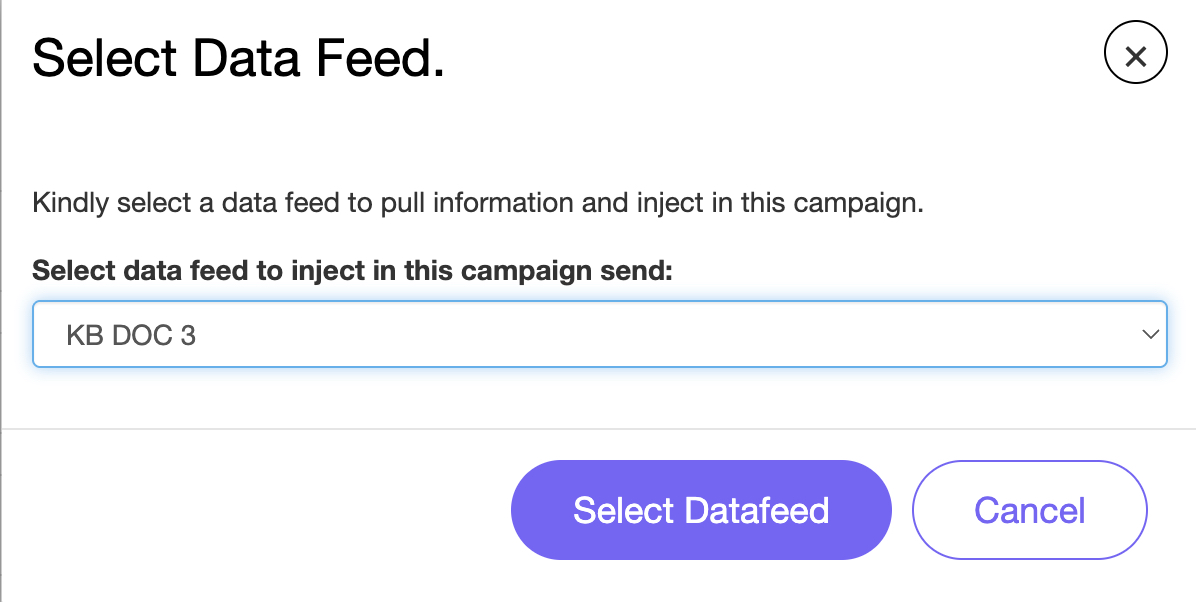Focus the data feed combo box
Viewport: 1196px width, 602px height.
click(x=600, y=334)
